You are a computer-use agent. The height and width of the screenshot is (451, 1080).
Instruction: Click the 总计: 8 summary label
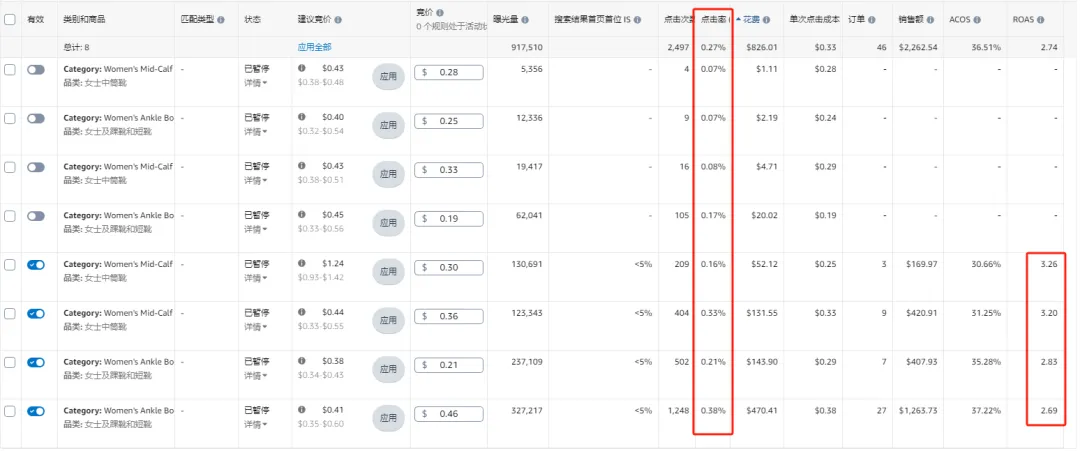coord(76,47)
